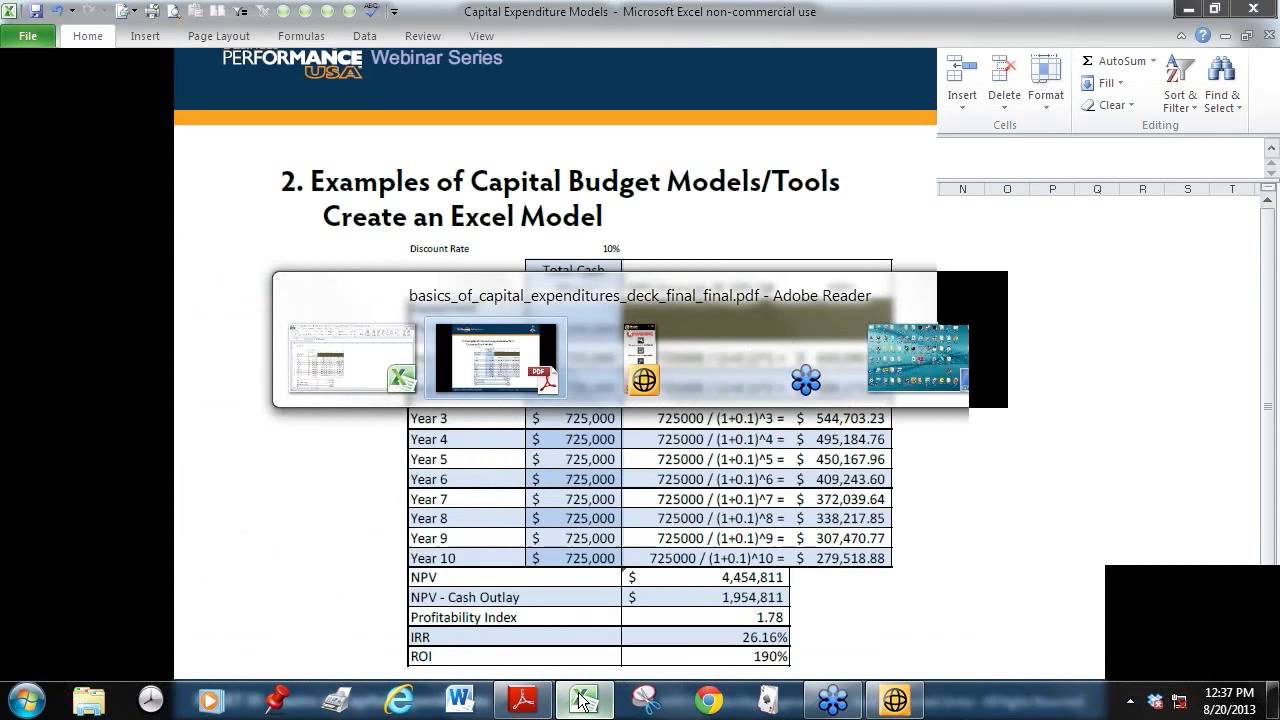The width and height of the screenshot is (1280, 720).
Task: Select column Q header
Action: [1097, 189]
